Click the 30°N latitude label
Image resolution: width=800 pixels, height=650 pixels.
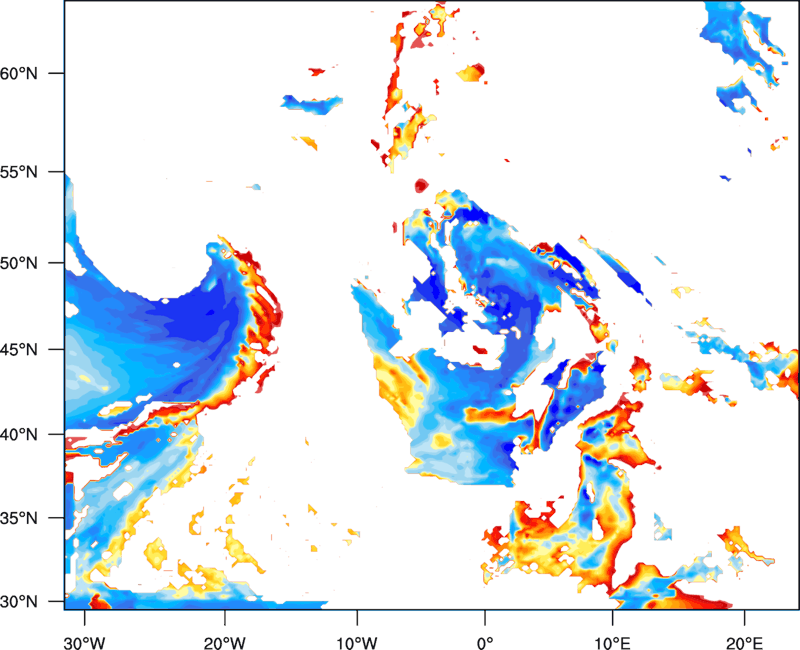click(19, 602)
